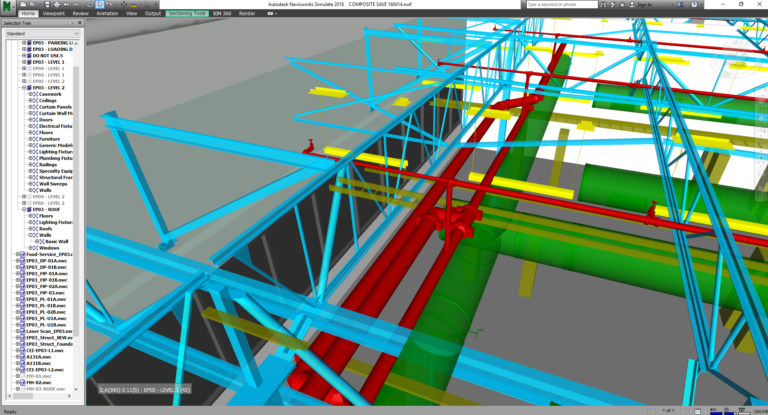
Task: Toggle auto-hide pin of Selection Tree panel
Action: [72, 23]
